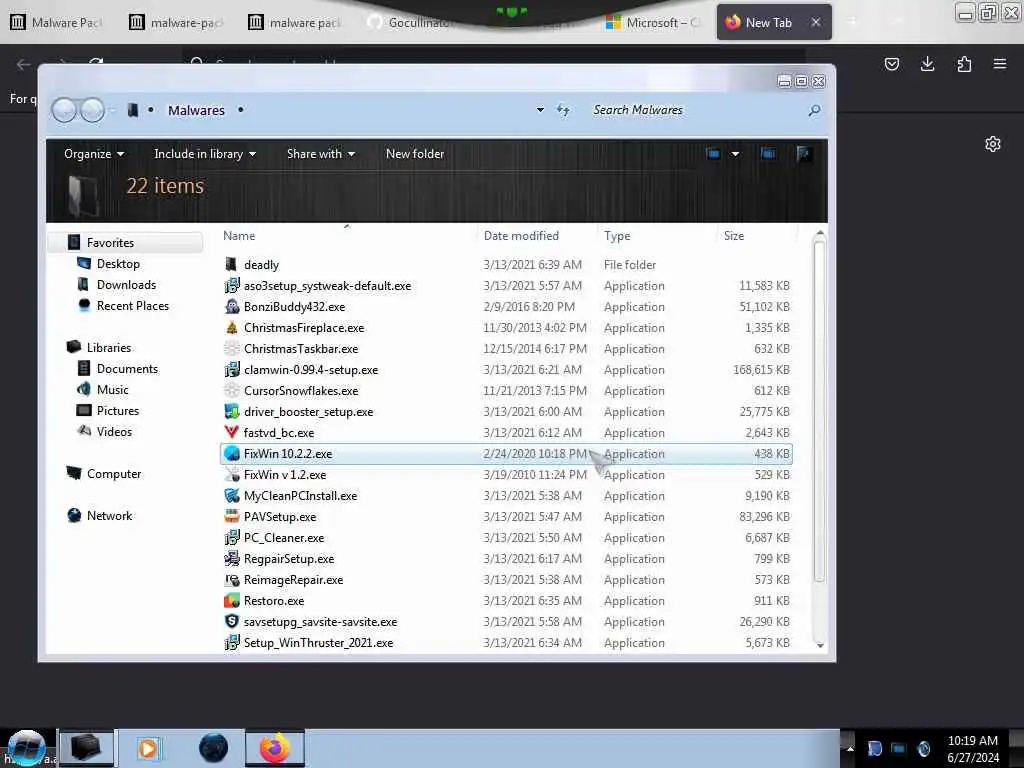Open Firefox downloads icon

tap(927, 64)
